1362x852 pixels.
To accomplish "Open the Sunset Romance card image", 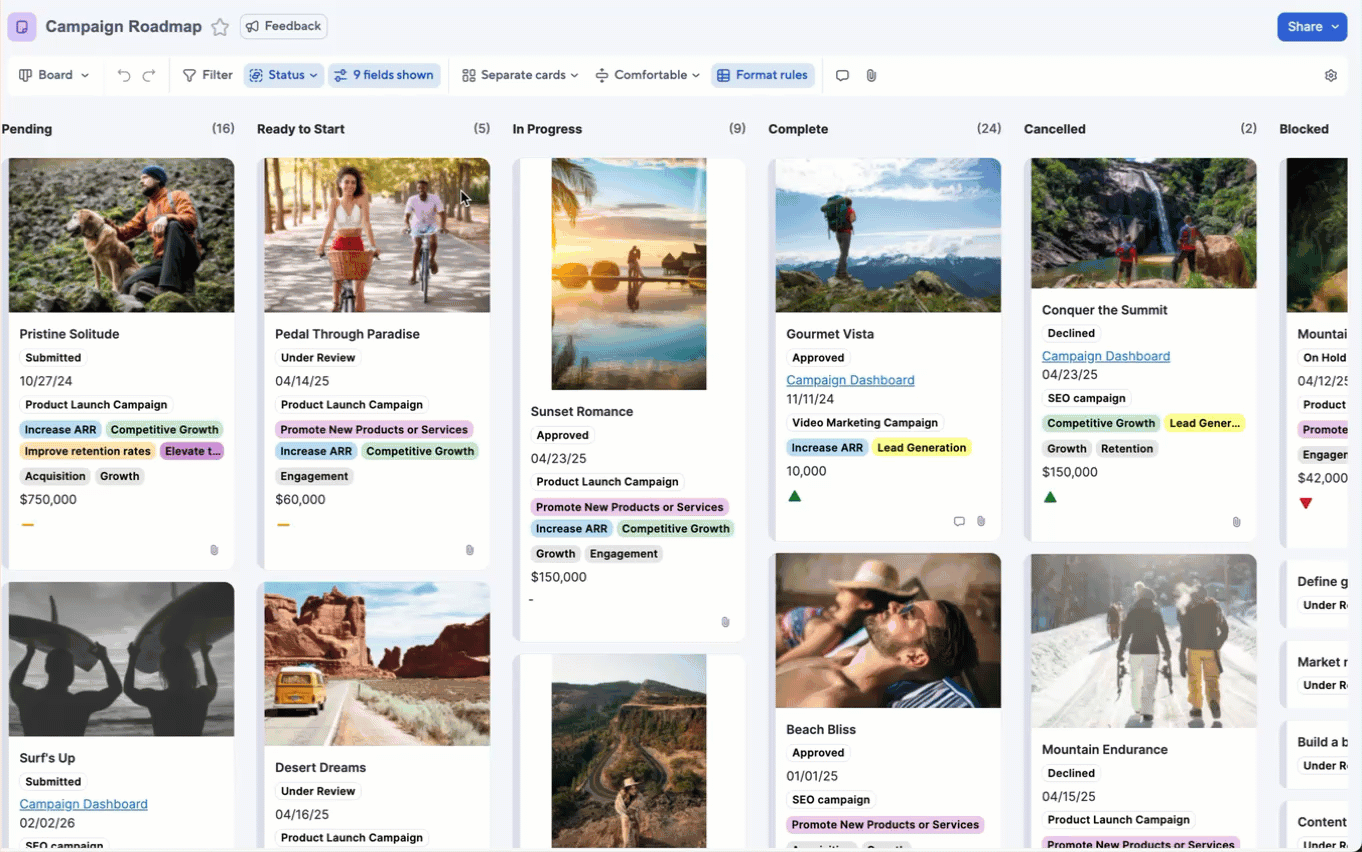I will (x=629, y=274).
